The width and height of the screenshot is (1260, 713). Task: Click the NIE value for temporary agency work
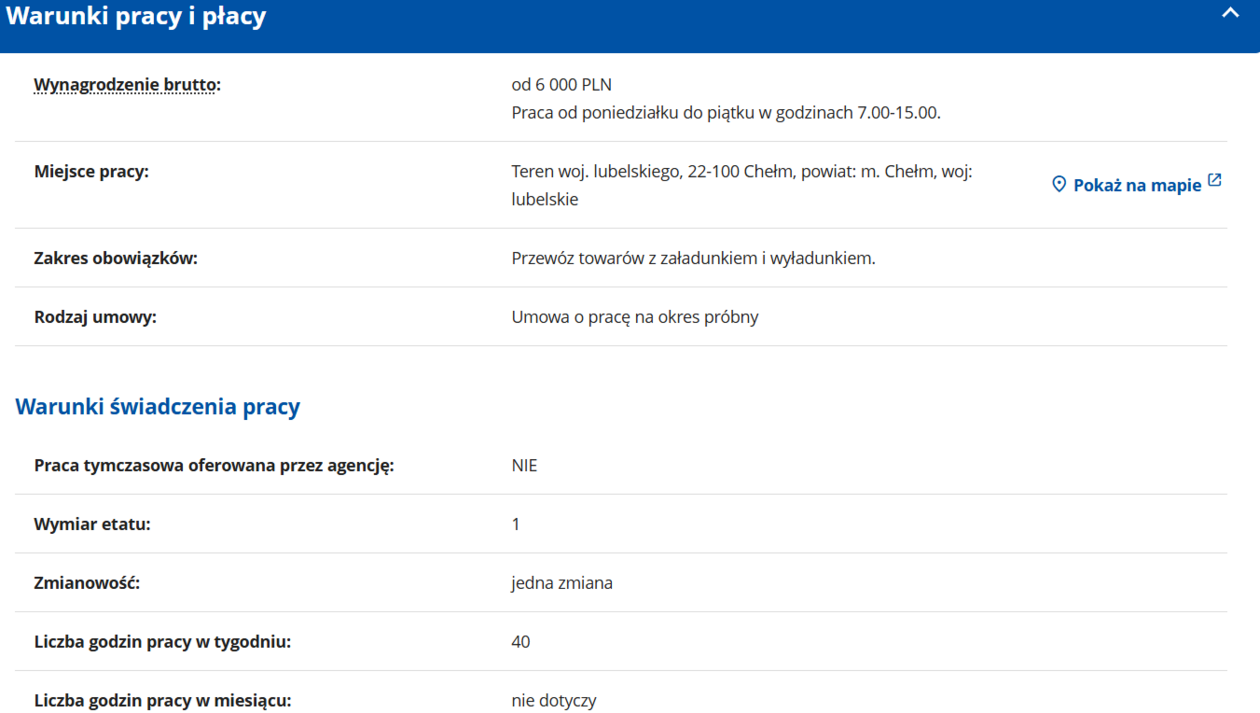[524, 466]
